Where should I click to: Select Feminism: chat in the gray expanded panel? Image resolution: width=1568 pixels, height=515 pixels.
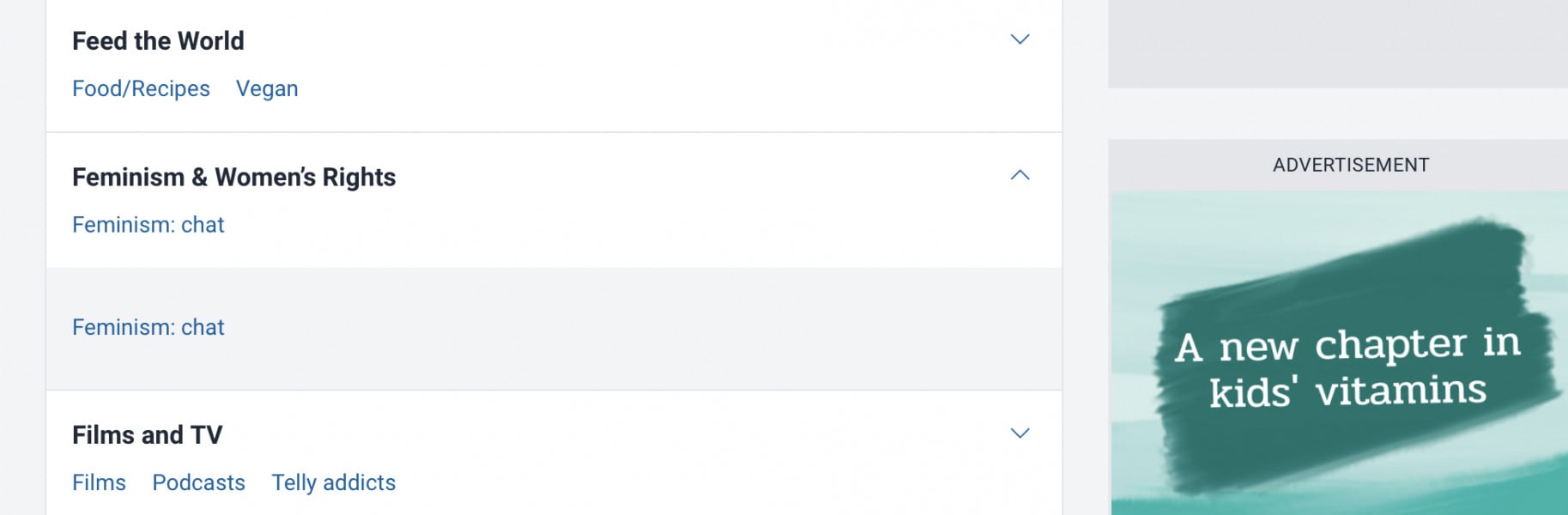pos(148,327)
